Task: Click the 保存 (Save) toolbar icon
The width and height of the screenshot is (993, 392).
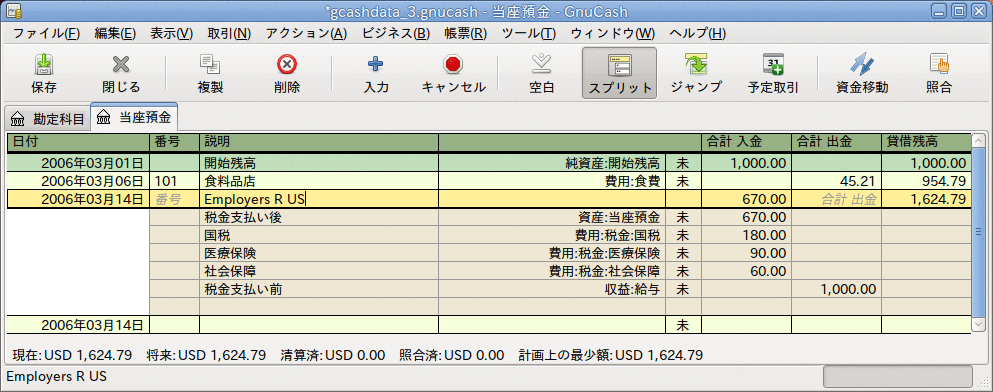Action: tap(43, 64)
